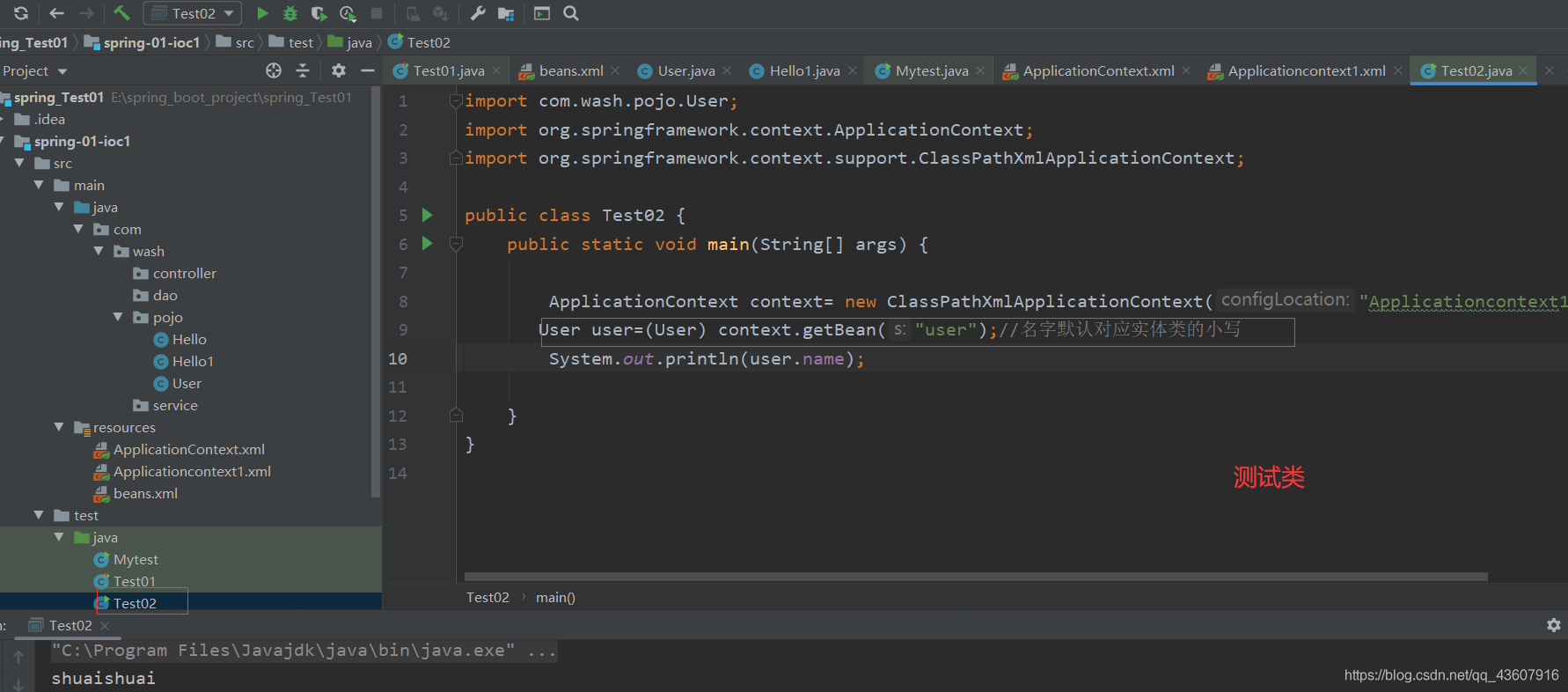The image size is (1568, 692).
Task: Collapse the com package arrow
Action: [x=78, y=229]
